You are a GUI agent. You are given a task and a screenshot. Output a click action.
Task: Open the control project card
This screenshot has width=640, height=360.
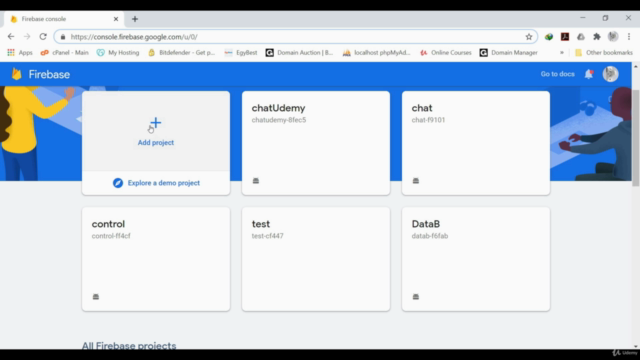tap(156, 259)
